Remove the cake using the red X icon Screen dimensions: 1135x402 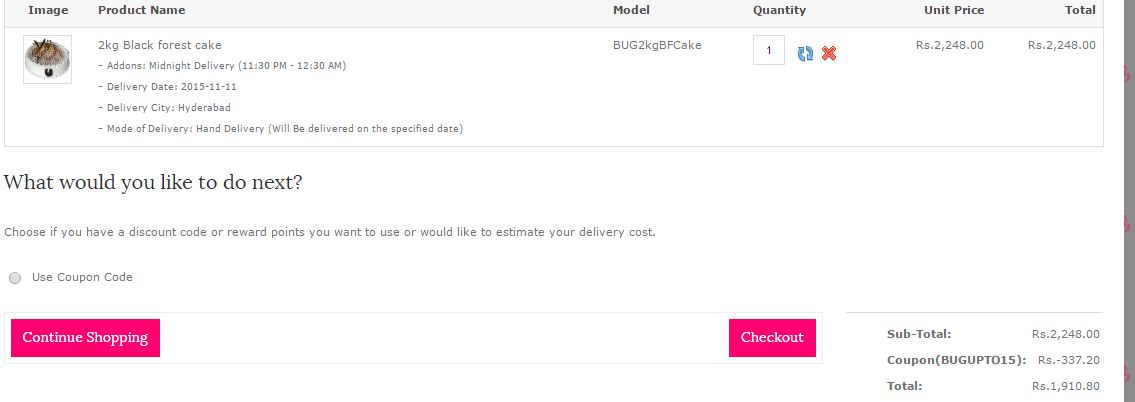(829, 53)
